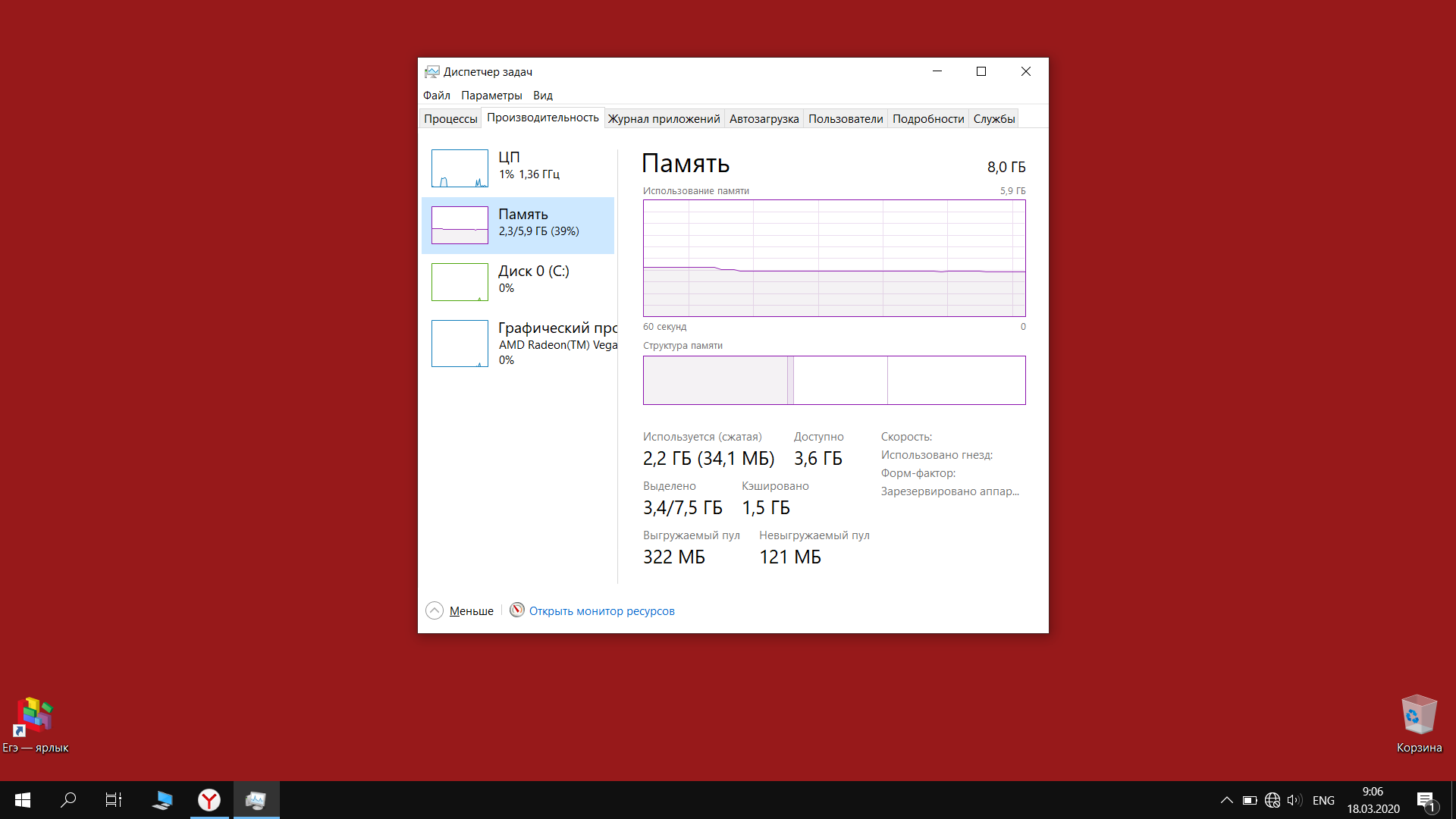Click the 3,4/7,5 ГБ committed value
The image size is (1456, 819).
tap(682, 508)
